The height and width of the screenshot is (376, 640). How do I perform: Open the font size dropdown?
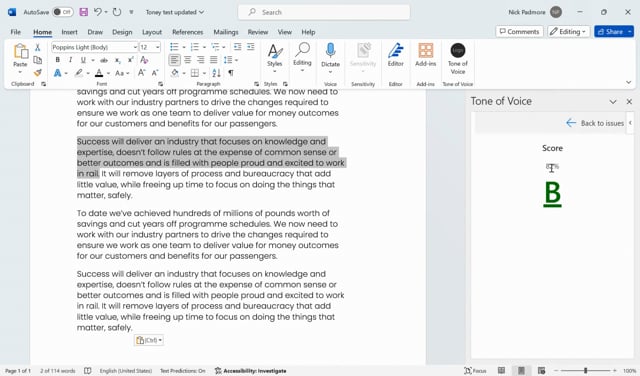point(158,47)
